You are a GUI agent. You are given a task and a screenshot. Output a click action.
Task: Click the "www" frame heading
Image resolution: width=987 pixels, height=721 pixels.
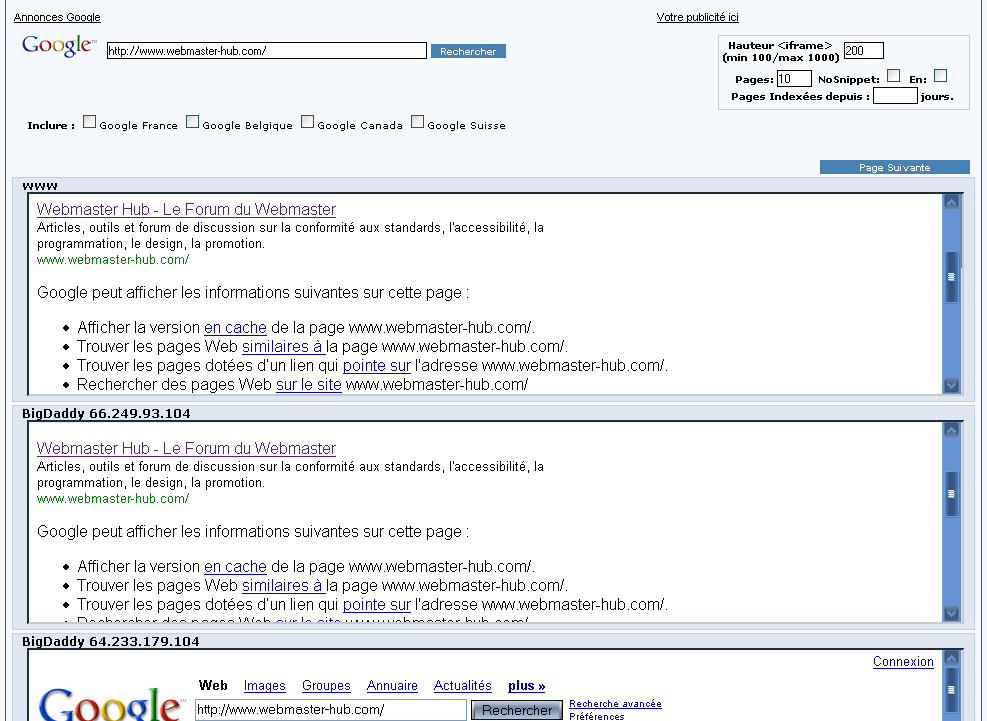point(40,186)
